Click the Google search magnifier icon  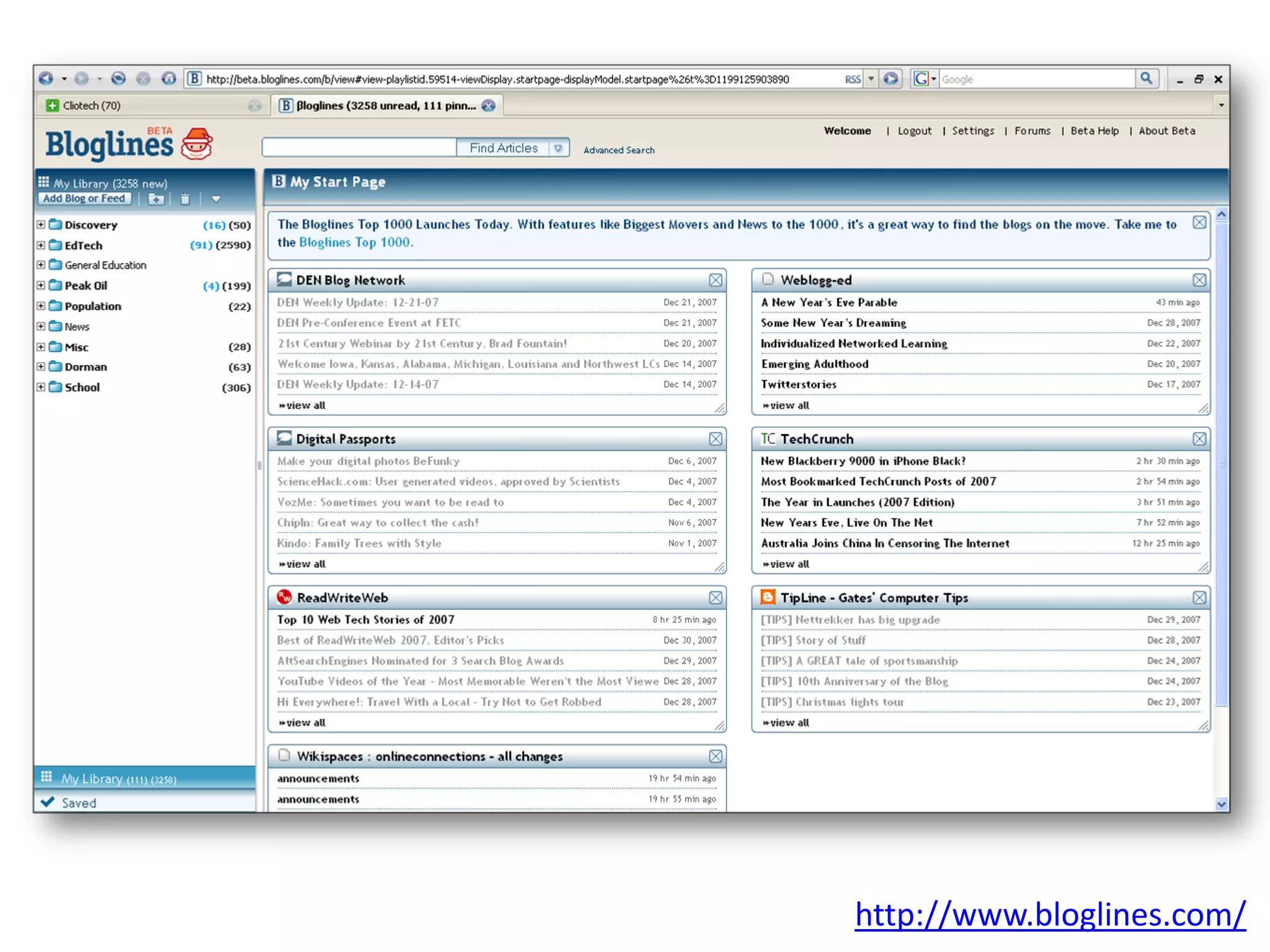(x=1147, y=79)
